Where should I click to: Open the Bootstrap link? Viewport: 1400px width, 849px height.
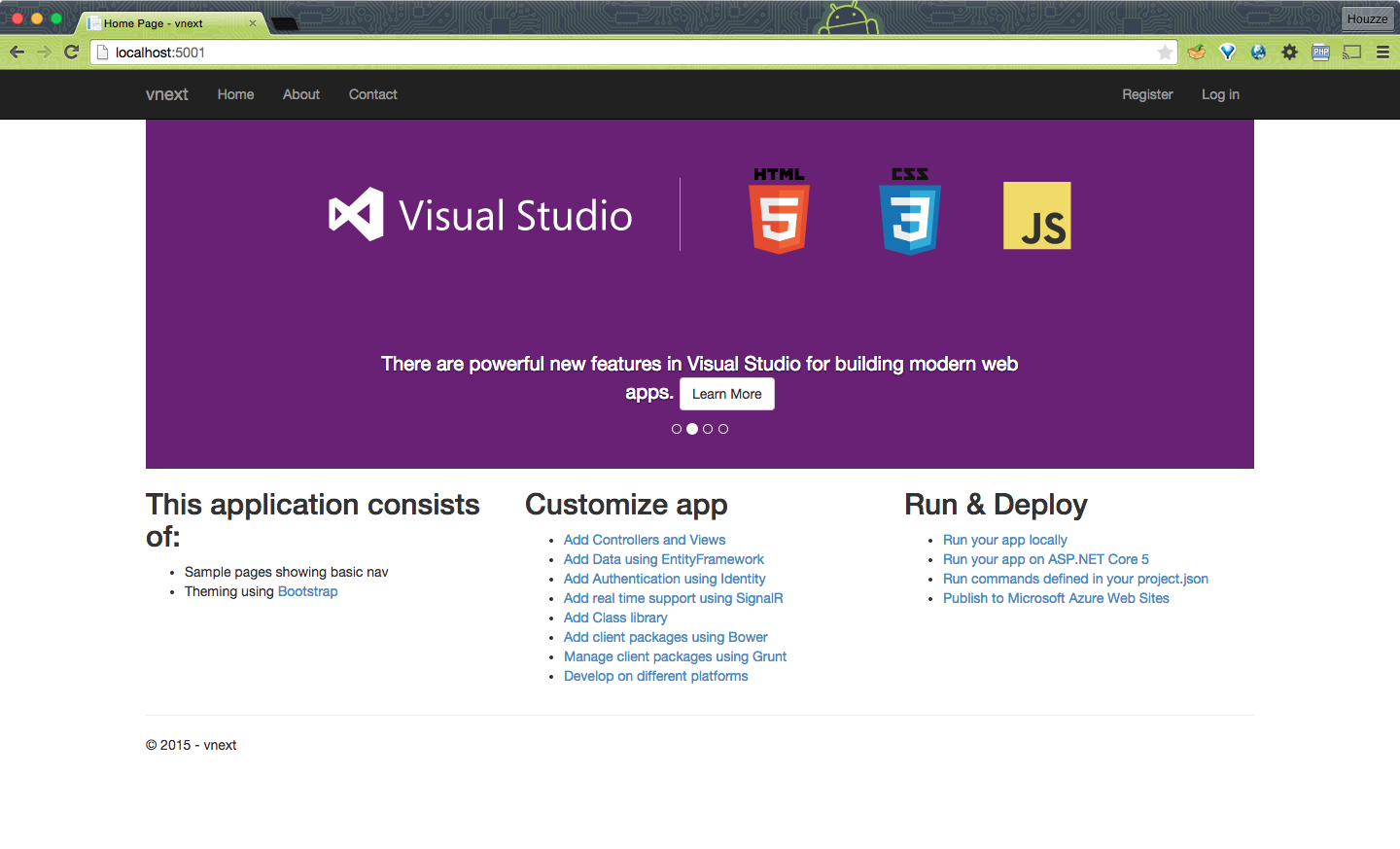click(308, 591)
